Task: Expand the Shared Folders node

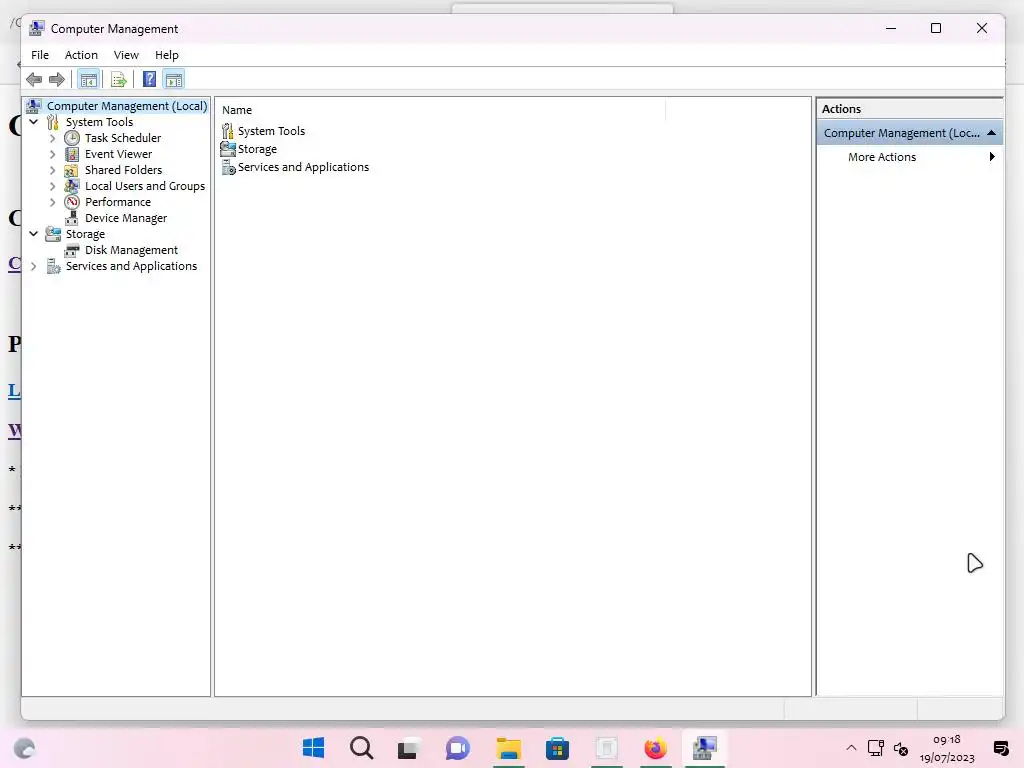Action: tap(53, 170)
